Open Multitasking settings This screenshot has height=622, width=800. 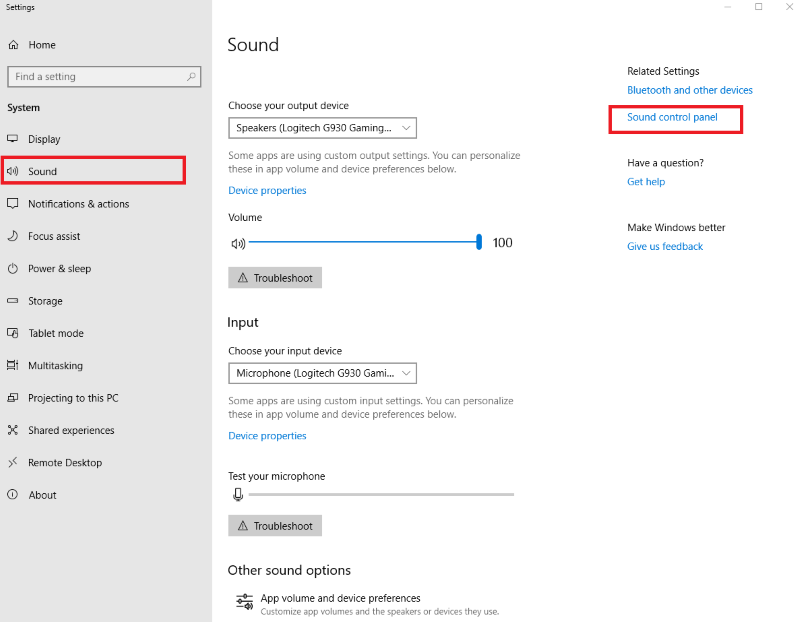tap(56, 365)
